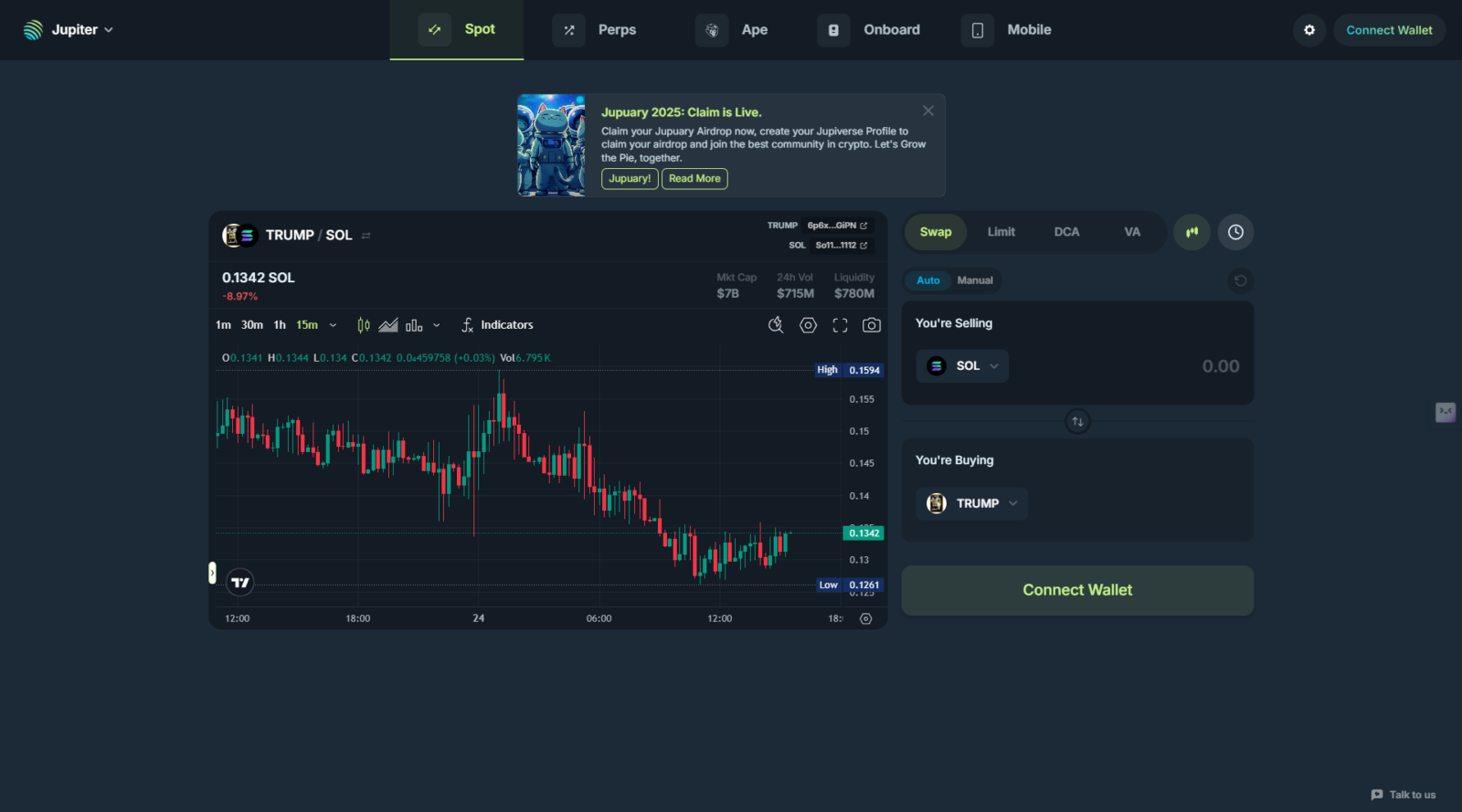Expand the chart side drawing toolbar

click(x=212, y=573)
